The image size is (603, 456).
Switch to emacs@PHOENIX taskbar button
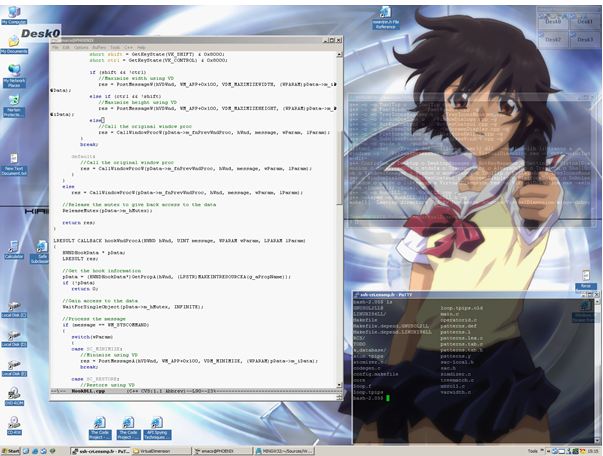click(222, 451)
